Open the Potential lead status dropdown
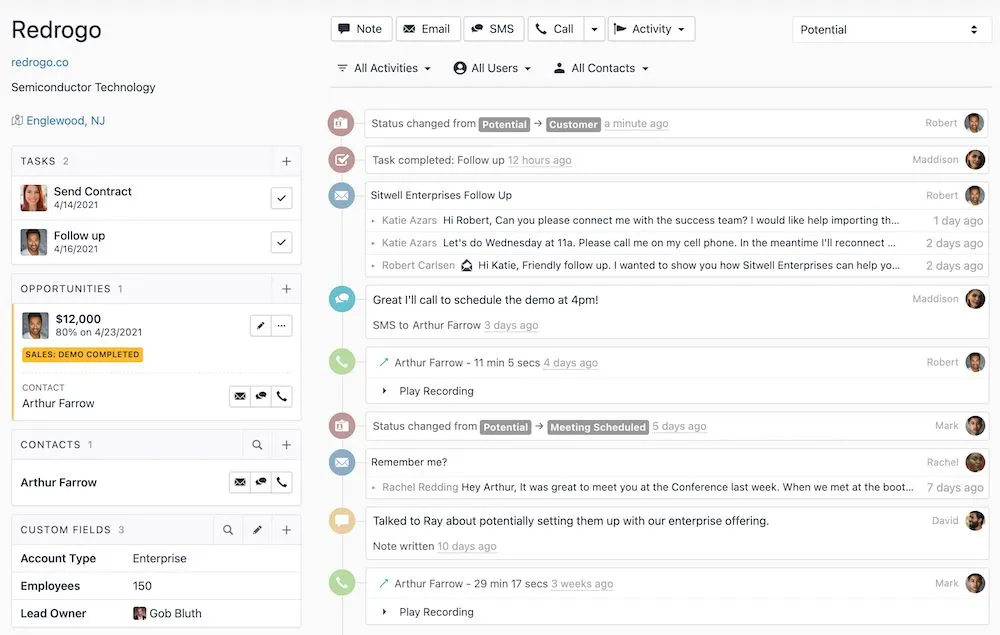The width and height of the screenshot is (1000, 635). (889, 29)
